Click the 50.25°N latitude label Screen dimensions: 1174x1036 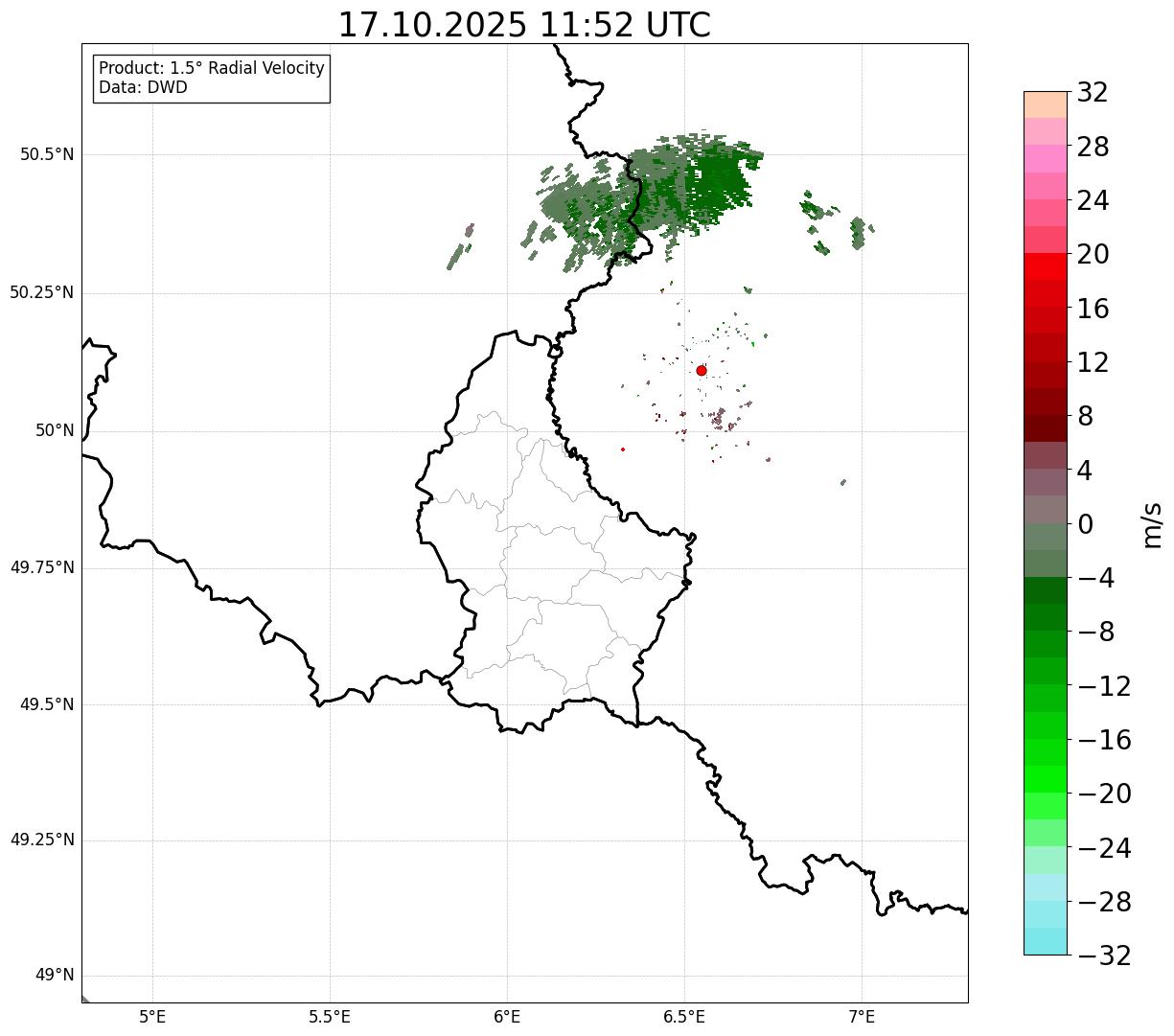click(x=42, y=292)
